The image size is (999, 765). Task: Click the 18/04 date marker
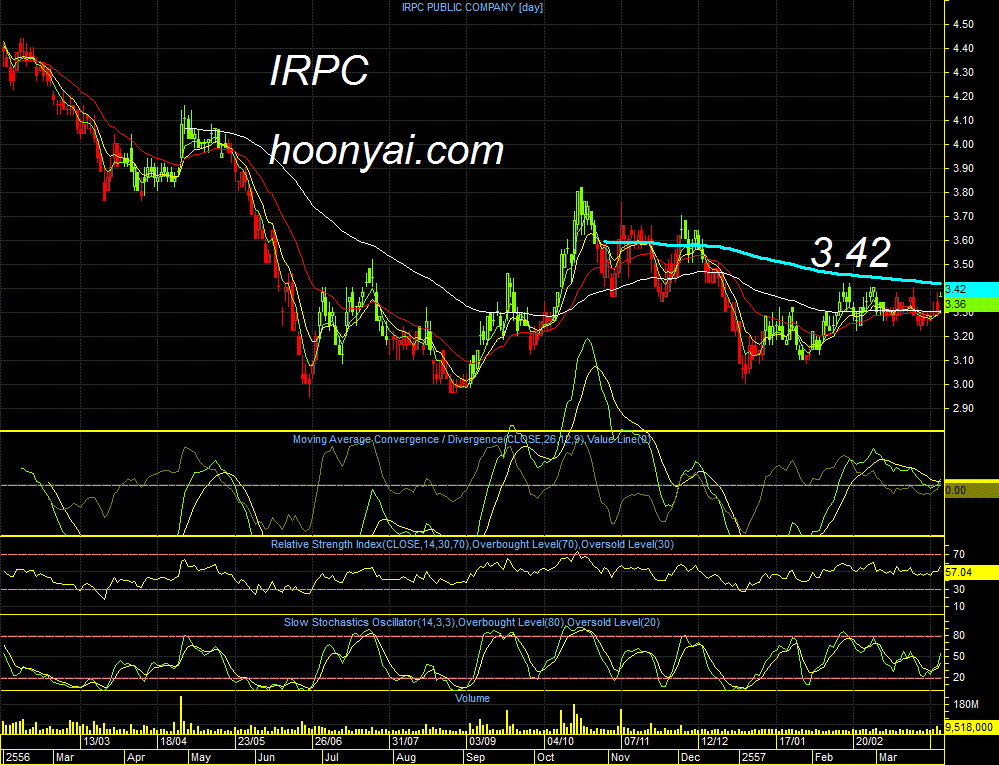tap(174, 741)
